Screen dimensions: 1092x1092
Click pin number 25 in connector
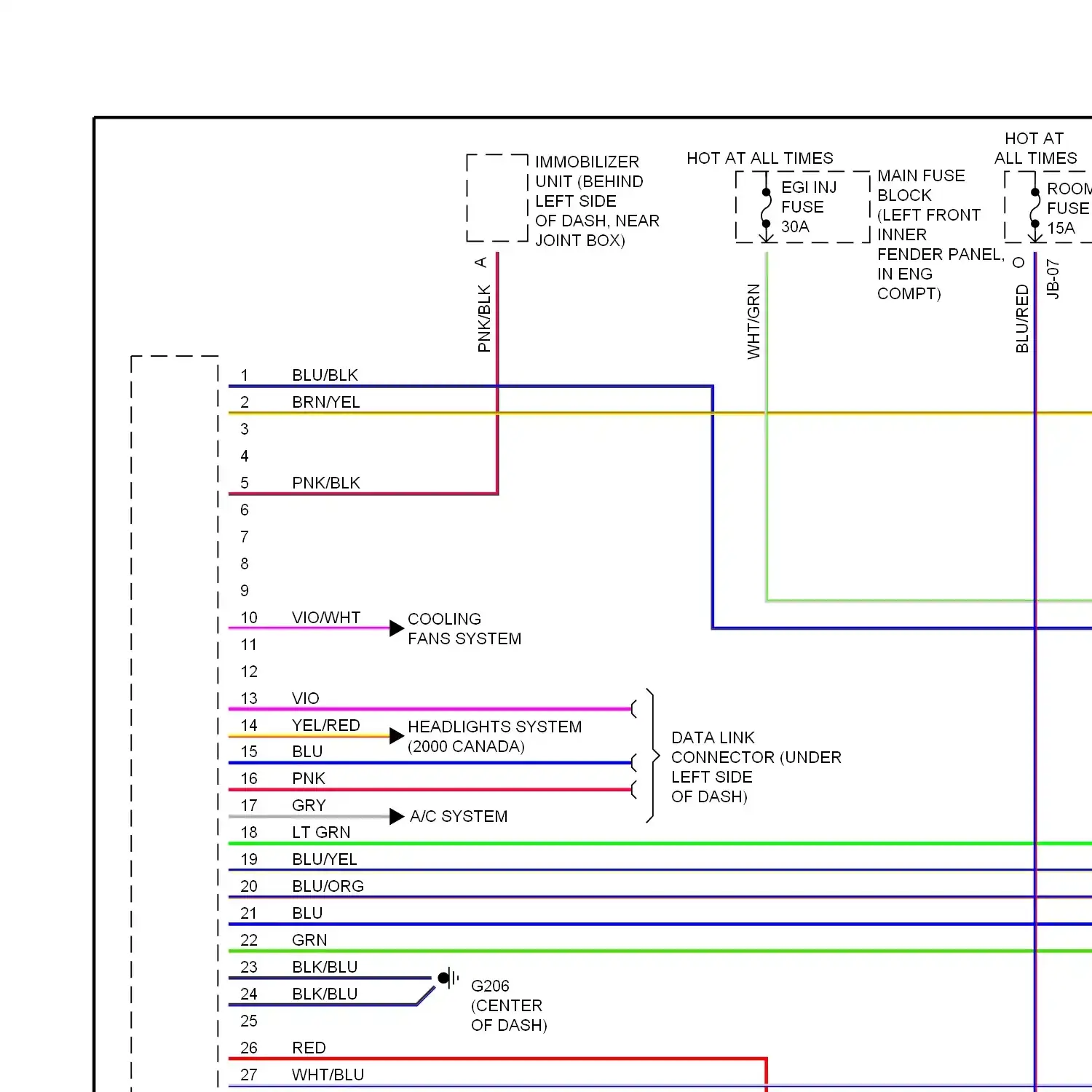coord(249,1021)
